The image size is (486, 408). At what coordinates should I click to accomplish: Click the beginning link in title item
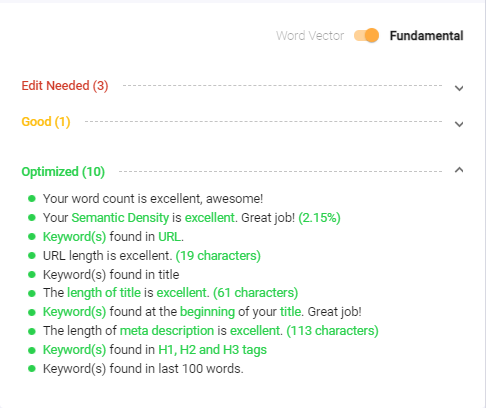coord(207,312)
